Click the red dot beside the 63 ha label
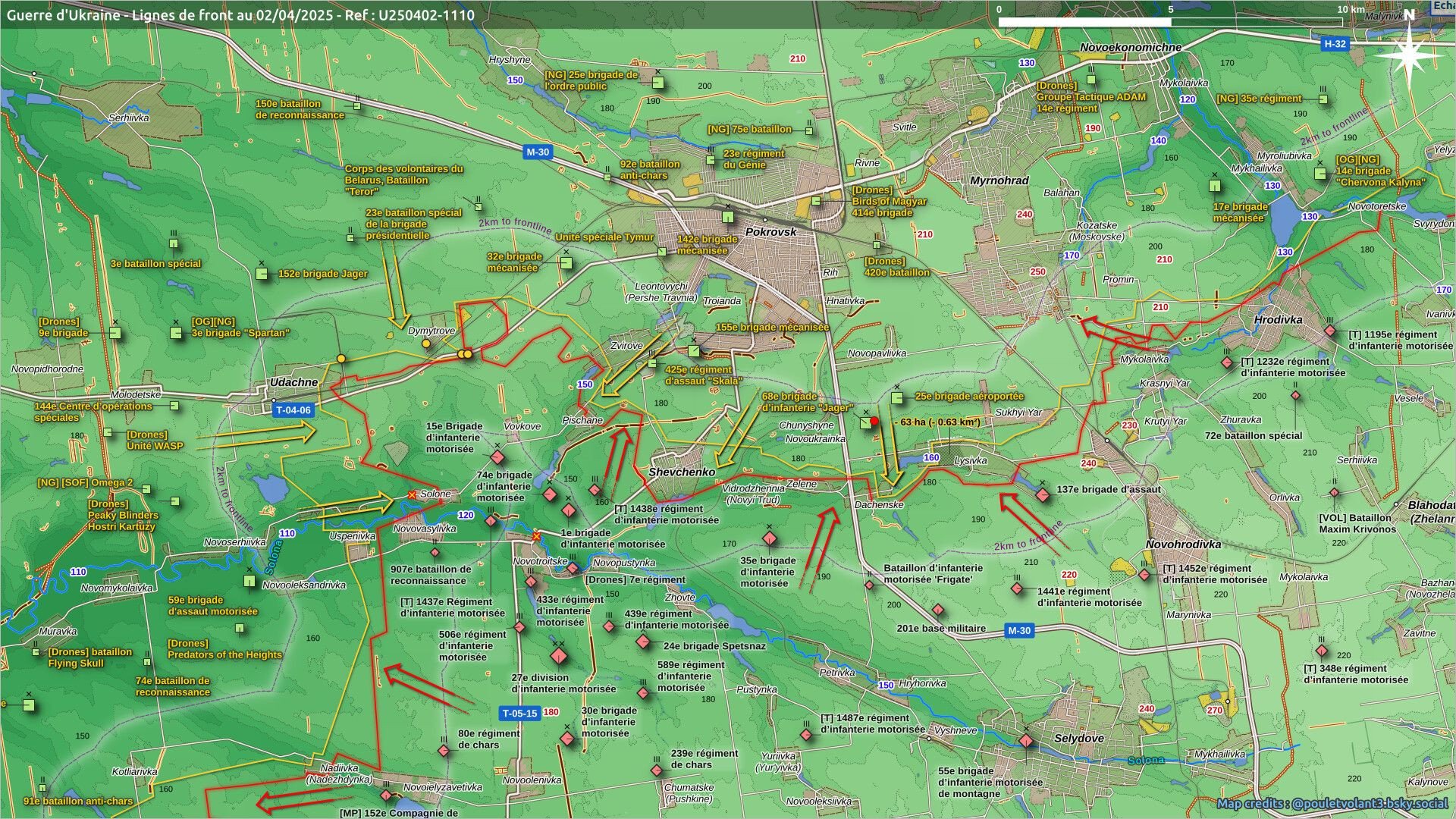 coord(874,421)
